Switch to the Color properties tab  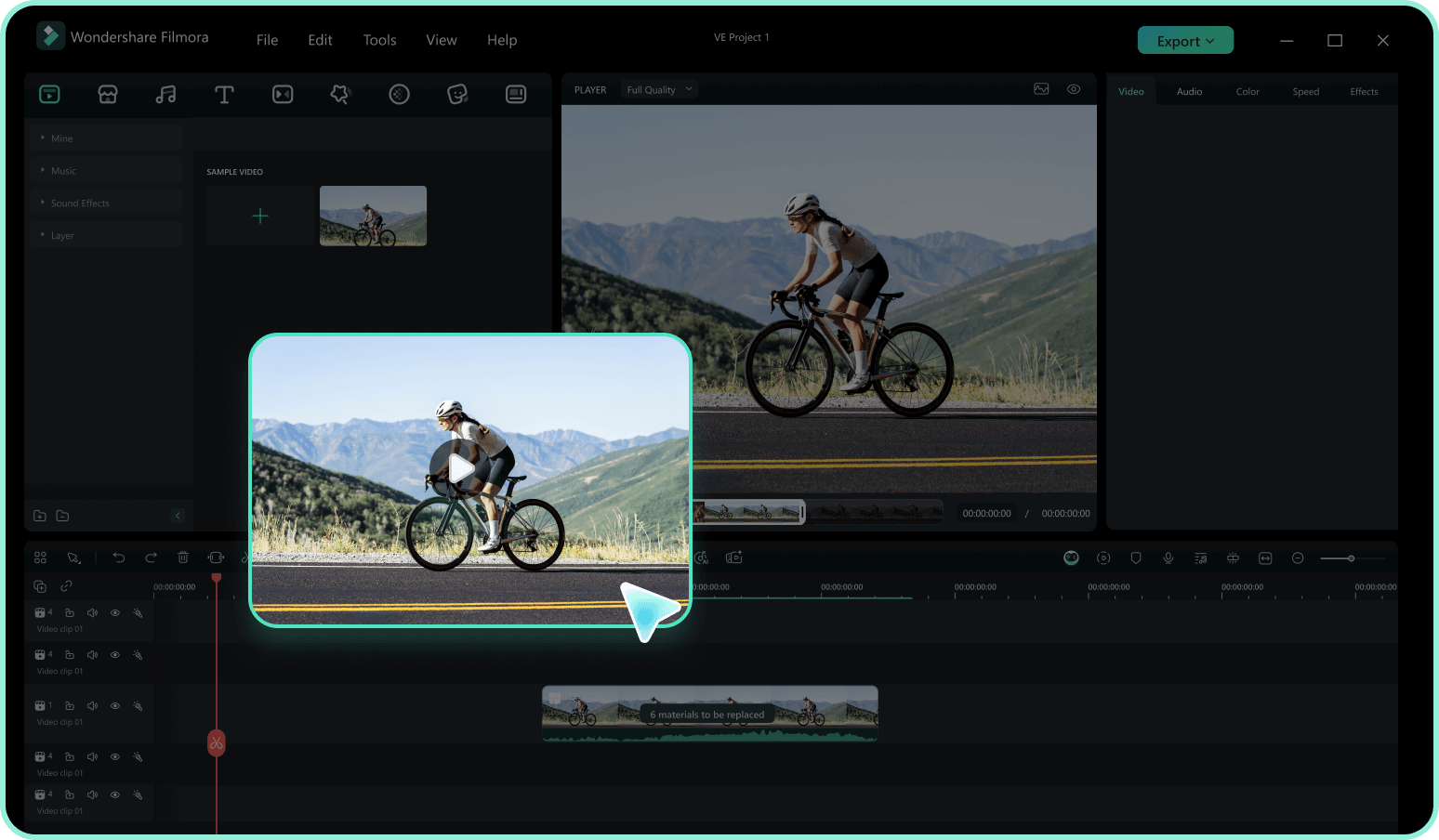click(1248, 92)
